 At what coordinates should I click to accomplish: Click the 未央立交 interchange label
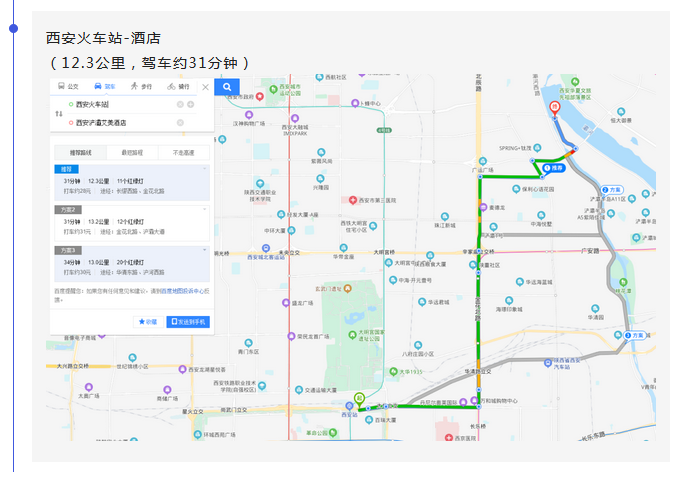pos(289,252)
